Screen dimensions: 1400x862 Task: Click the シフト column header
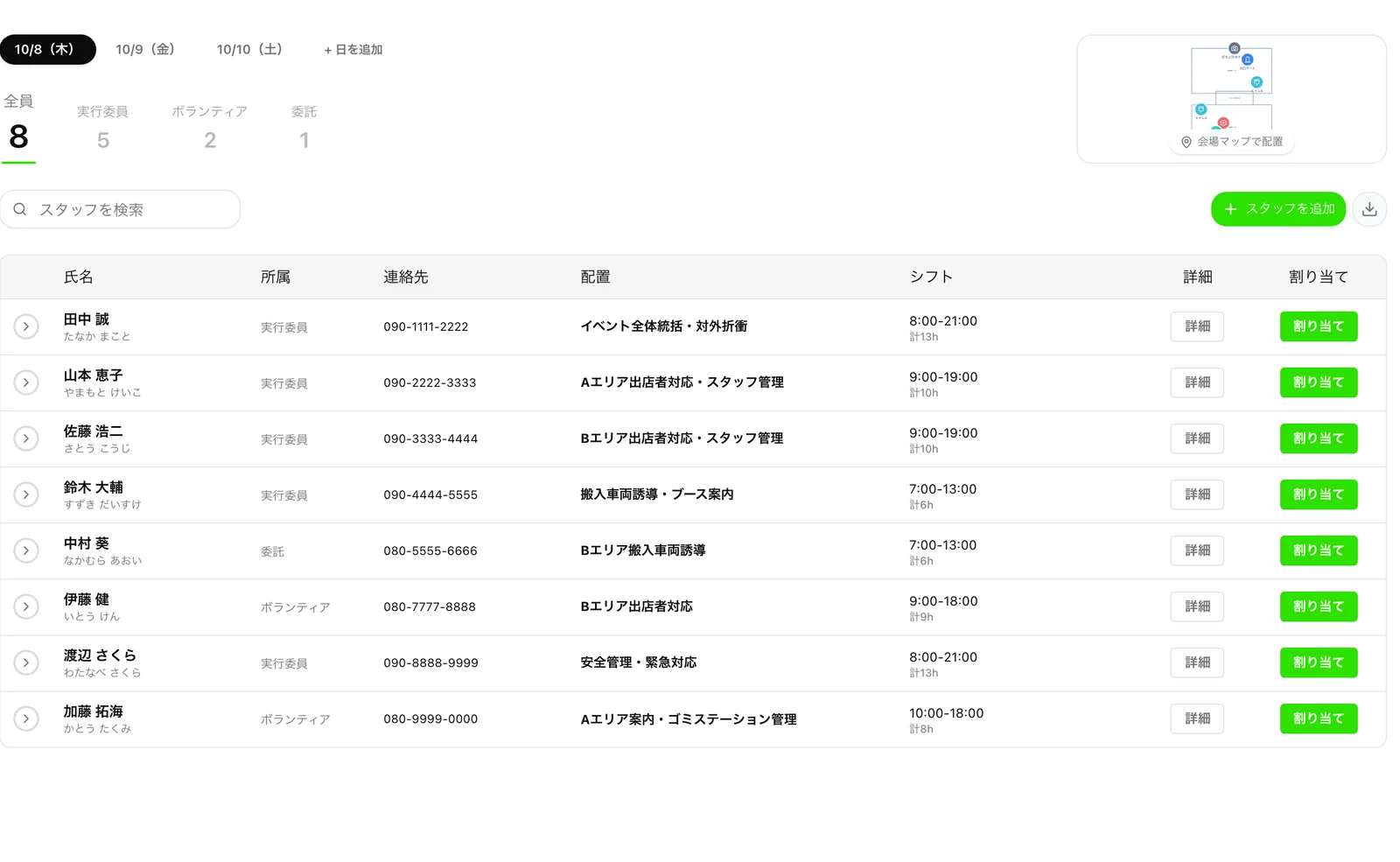pos(931,277)
